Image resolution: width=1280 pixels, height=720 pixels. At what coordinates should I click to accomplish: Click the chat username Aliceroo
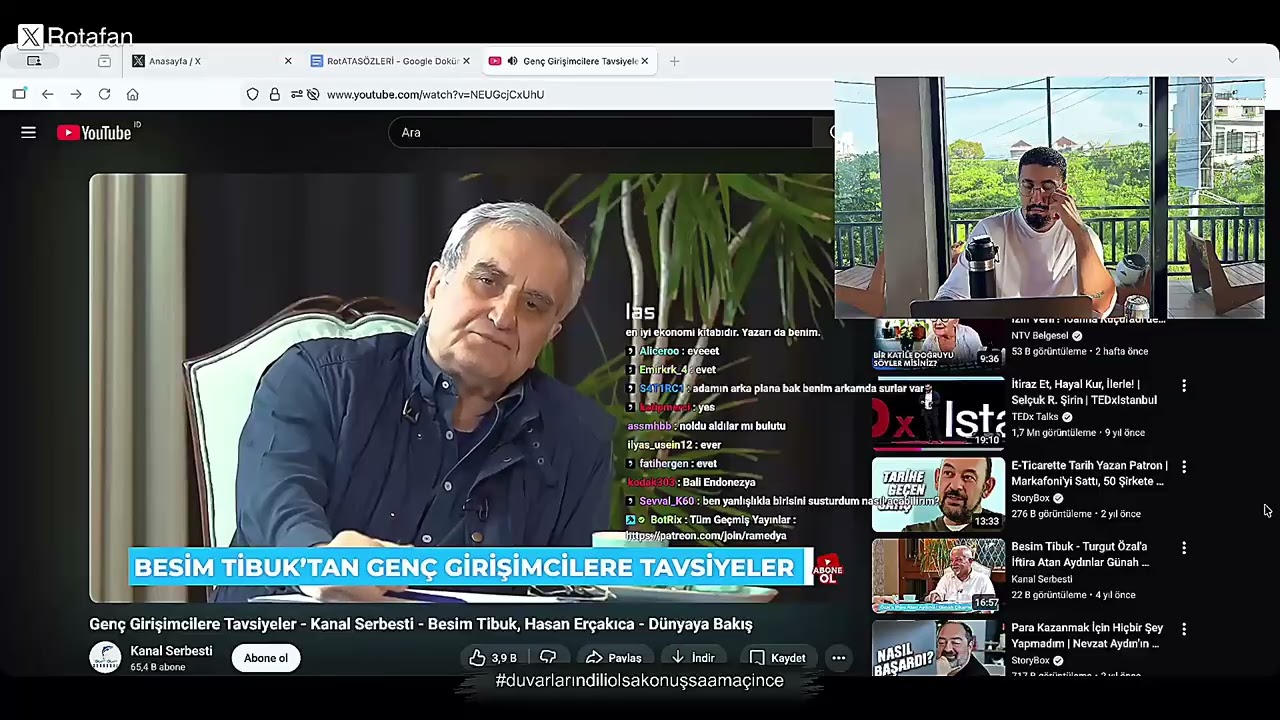[659, 351]
